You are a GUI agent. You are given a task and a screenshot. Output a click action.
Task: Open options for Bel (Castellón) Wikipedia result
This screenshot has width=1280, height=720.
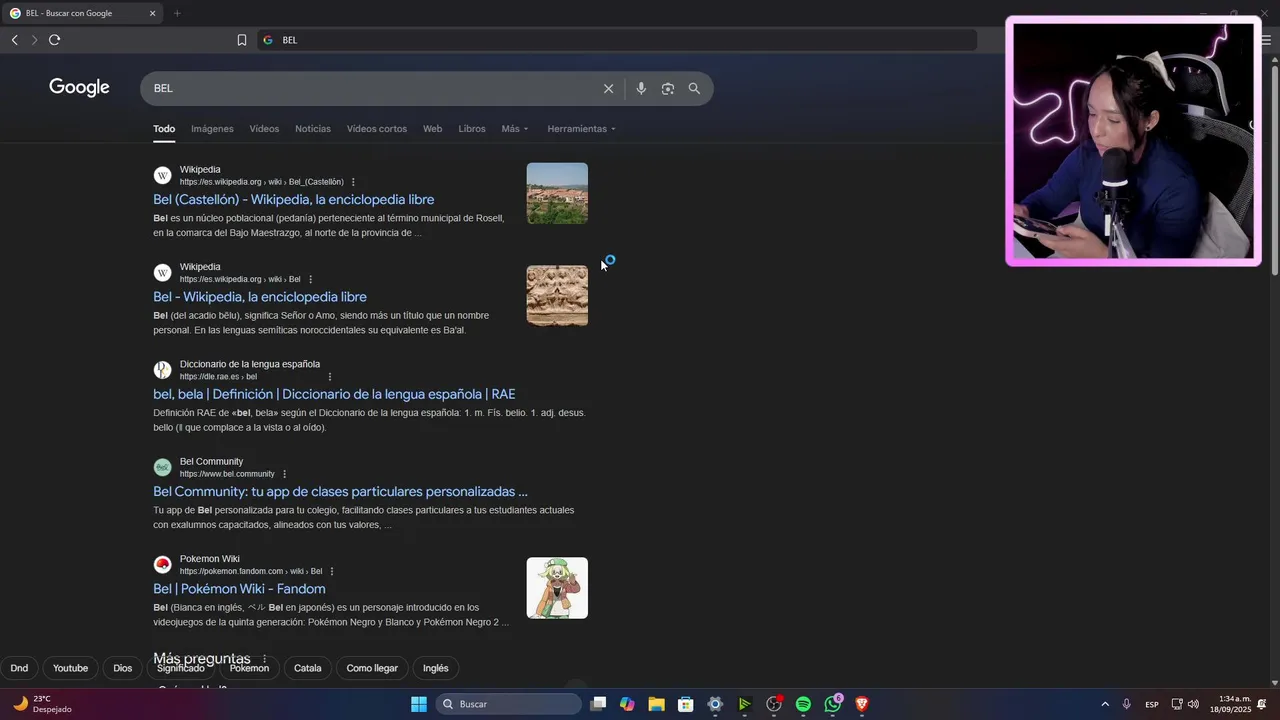(x=353, y=182)
